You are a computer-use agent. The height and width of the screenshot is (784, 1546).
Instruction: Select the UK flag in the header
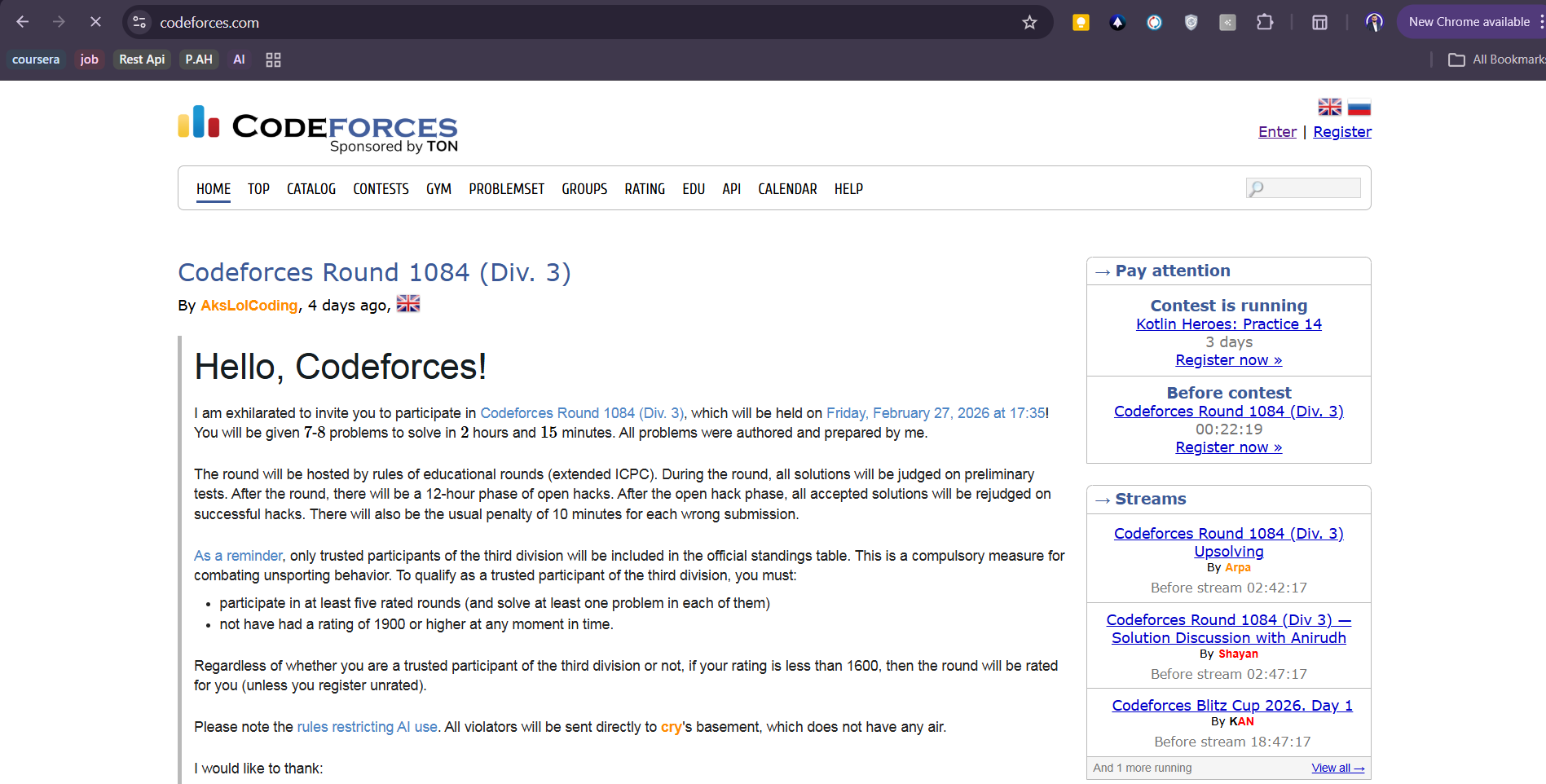pyautogui.click(x=1329, y=108)
